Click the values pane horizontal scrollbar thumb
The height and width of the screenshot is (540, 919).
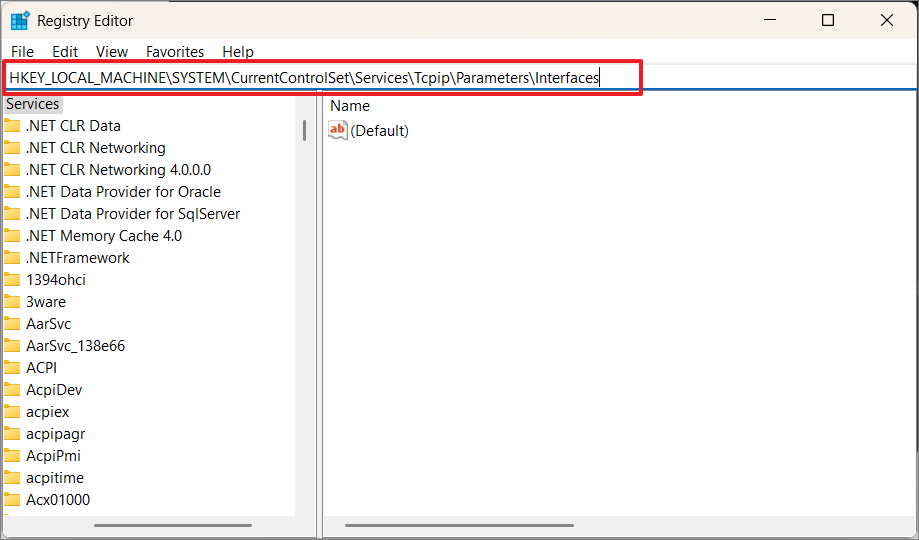point(460,526)
